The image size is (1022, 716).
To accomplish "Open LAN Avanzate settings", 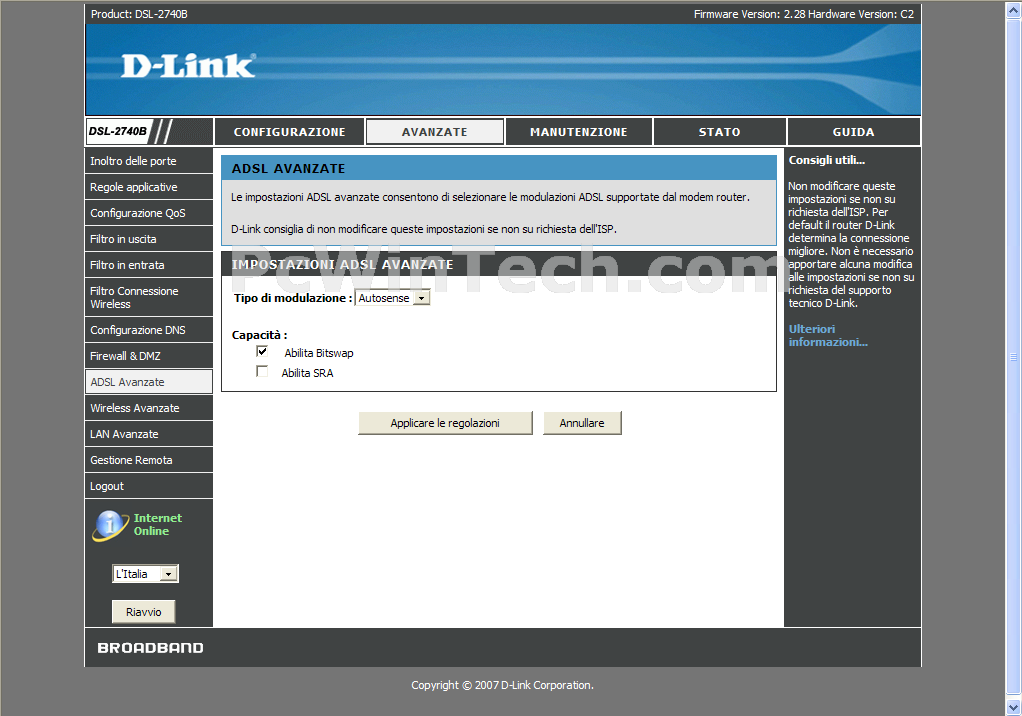I will coord(149,434).
